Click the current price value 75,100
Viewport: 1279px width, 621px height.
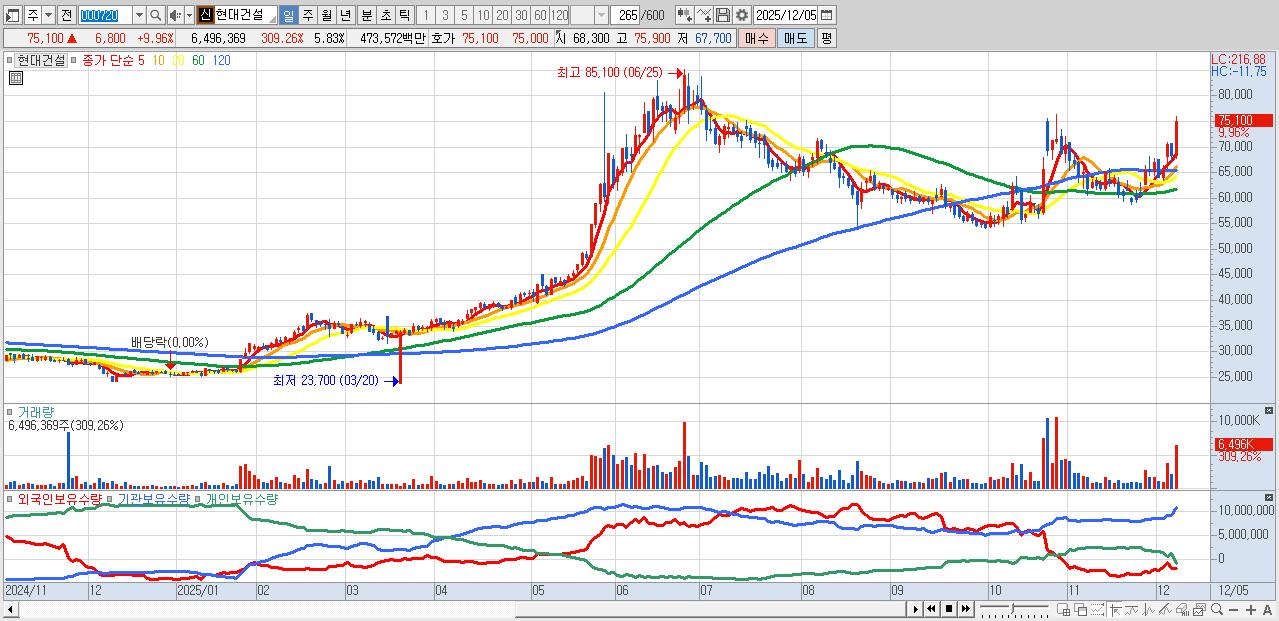point(46,38)
